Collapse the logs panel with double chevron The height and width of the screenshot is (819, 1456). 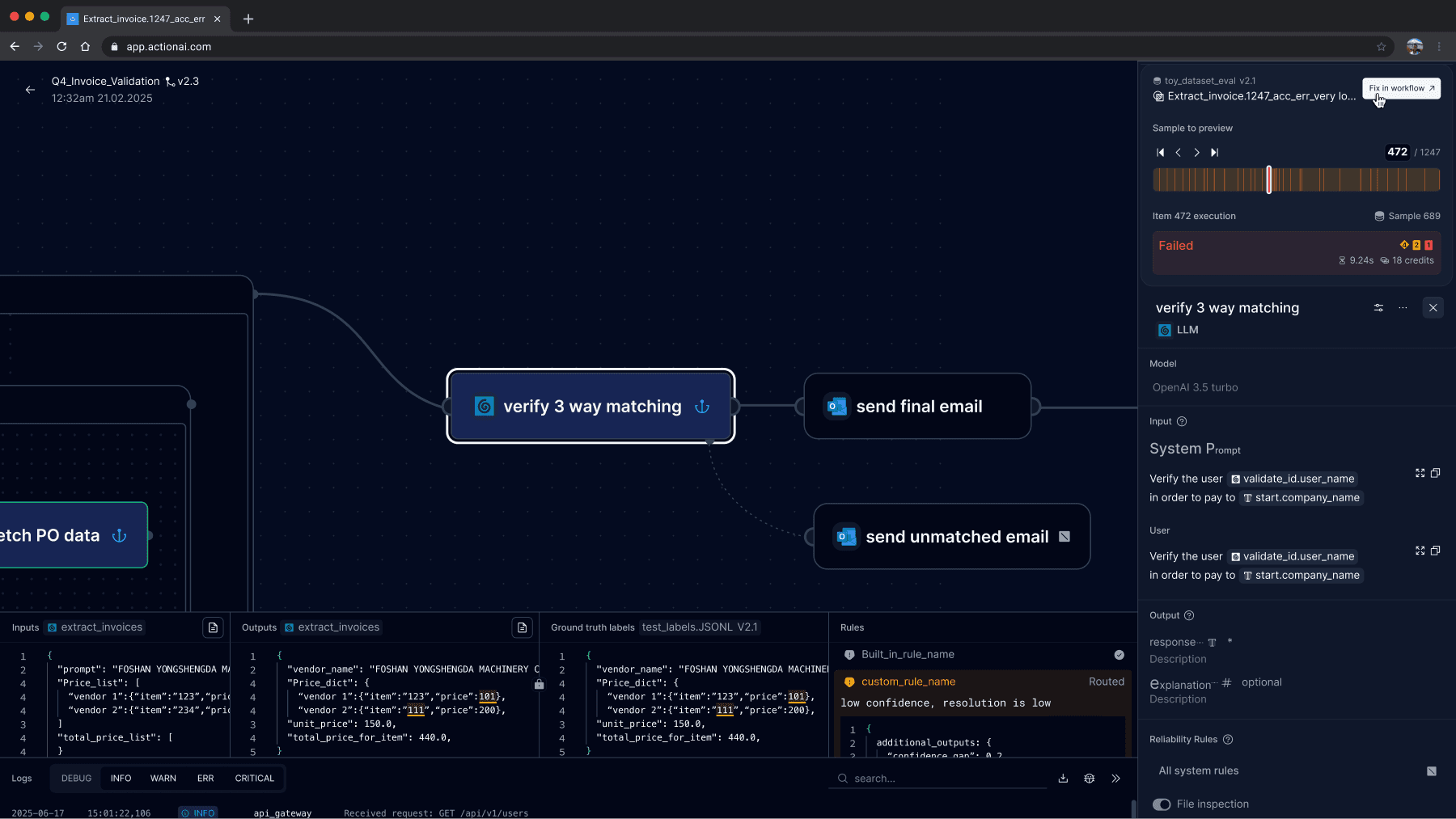tap(1116, 779)
